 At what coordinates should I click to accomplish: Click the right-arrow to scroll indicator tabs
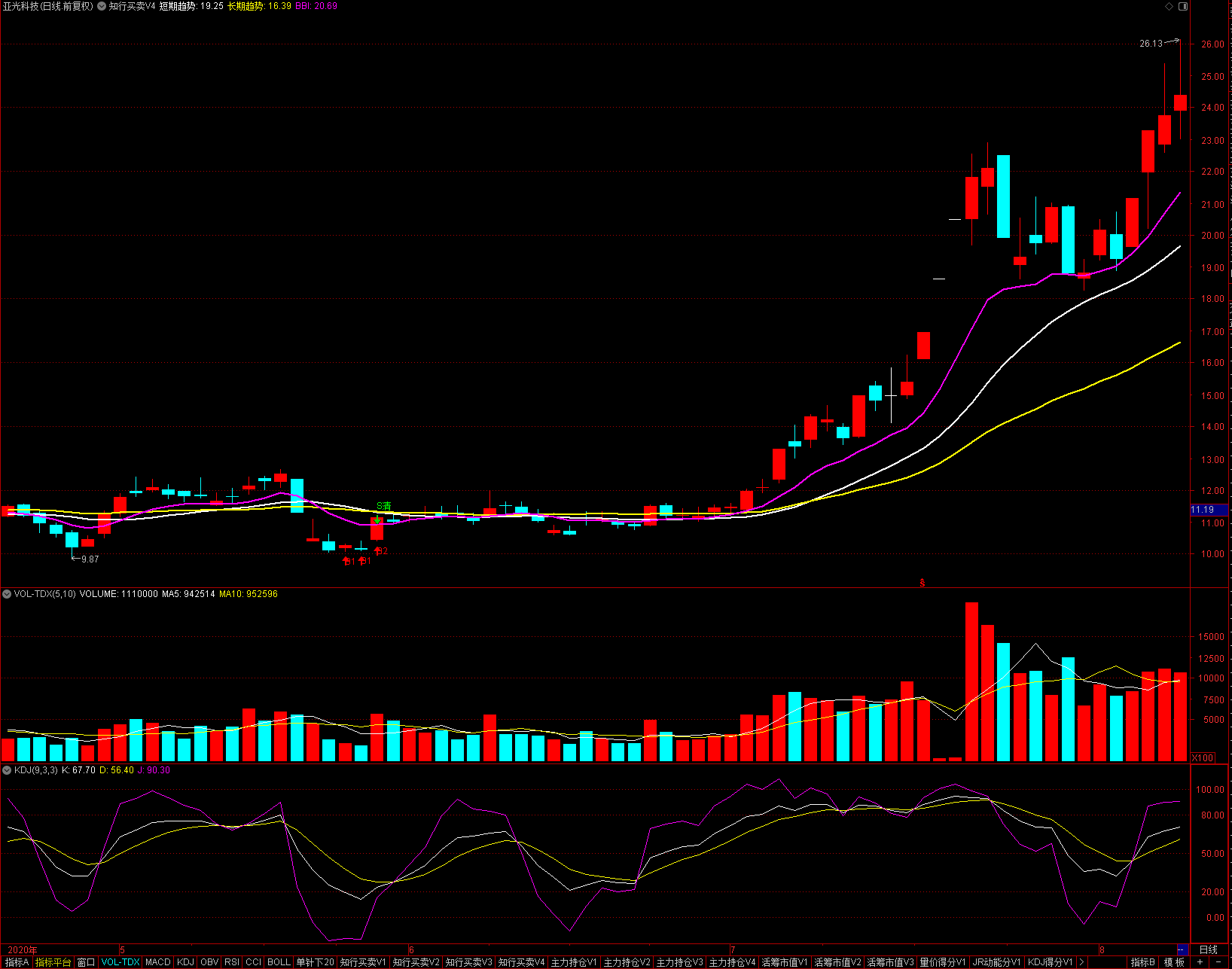point(1082,962)
